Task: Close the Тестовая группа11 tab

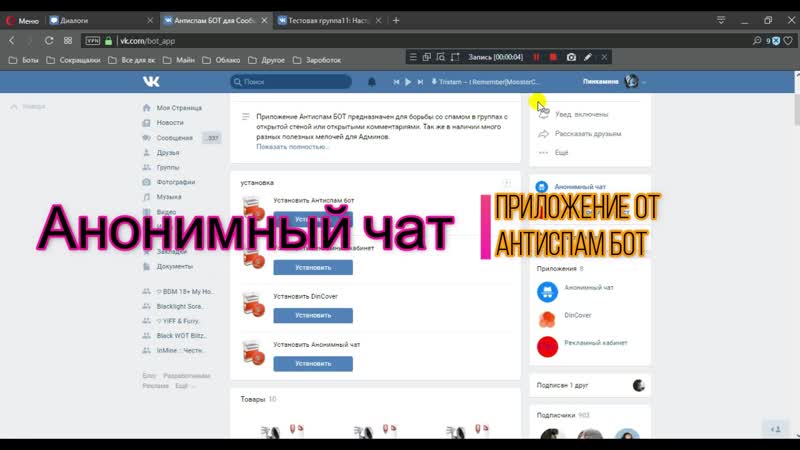Action: point(378,21)
